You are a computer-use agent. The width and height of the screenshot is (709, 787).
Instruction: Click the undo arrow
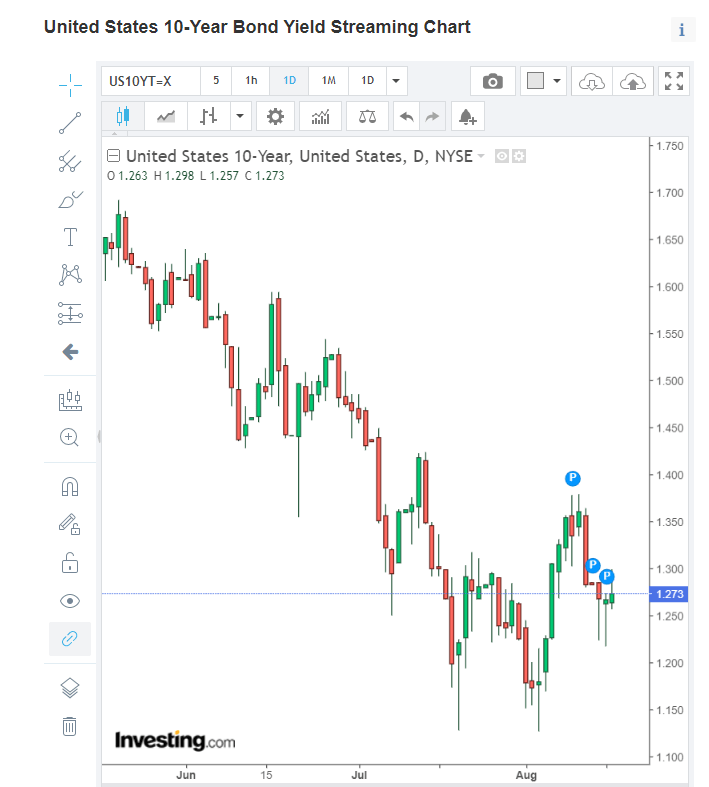tap(406, 116)
